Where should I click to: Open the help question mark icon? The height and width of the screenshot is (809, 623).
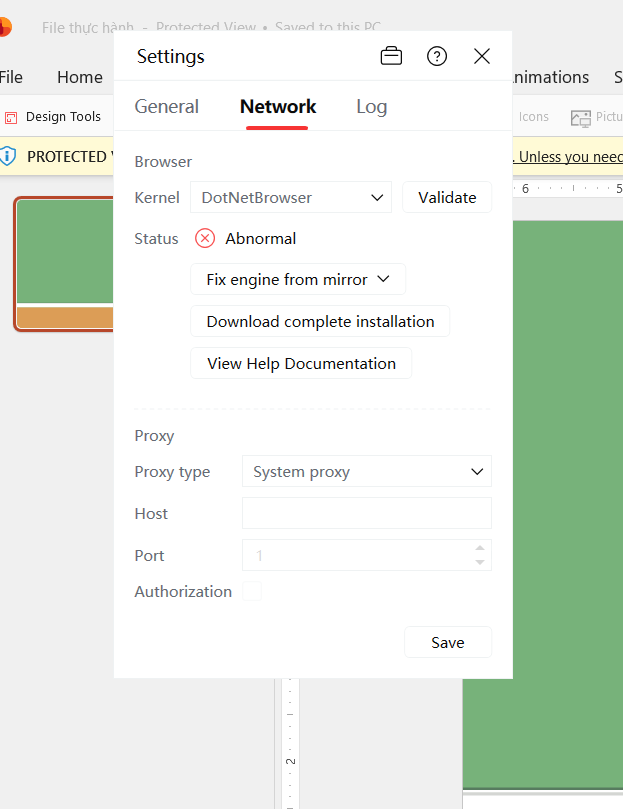(x=437, y=56)
